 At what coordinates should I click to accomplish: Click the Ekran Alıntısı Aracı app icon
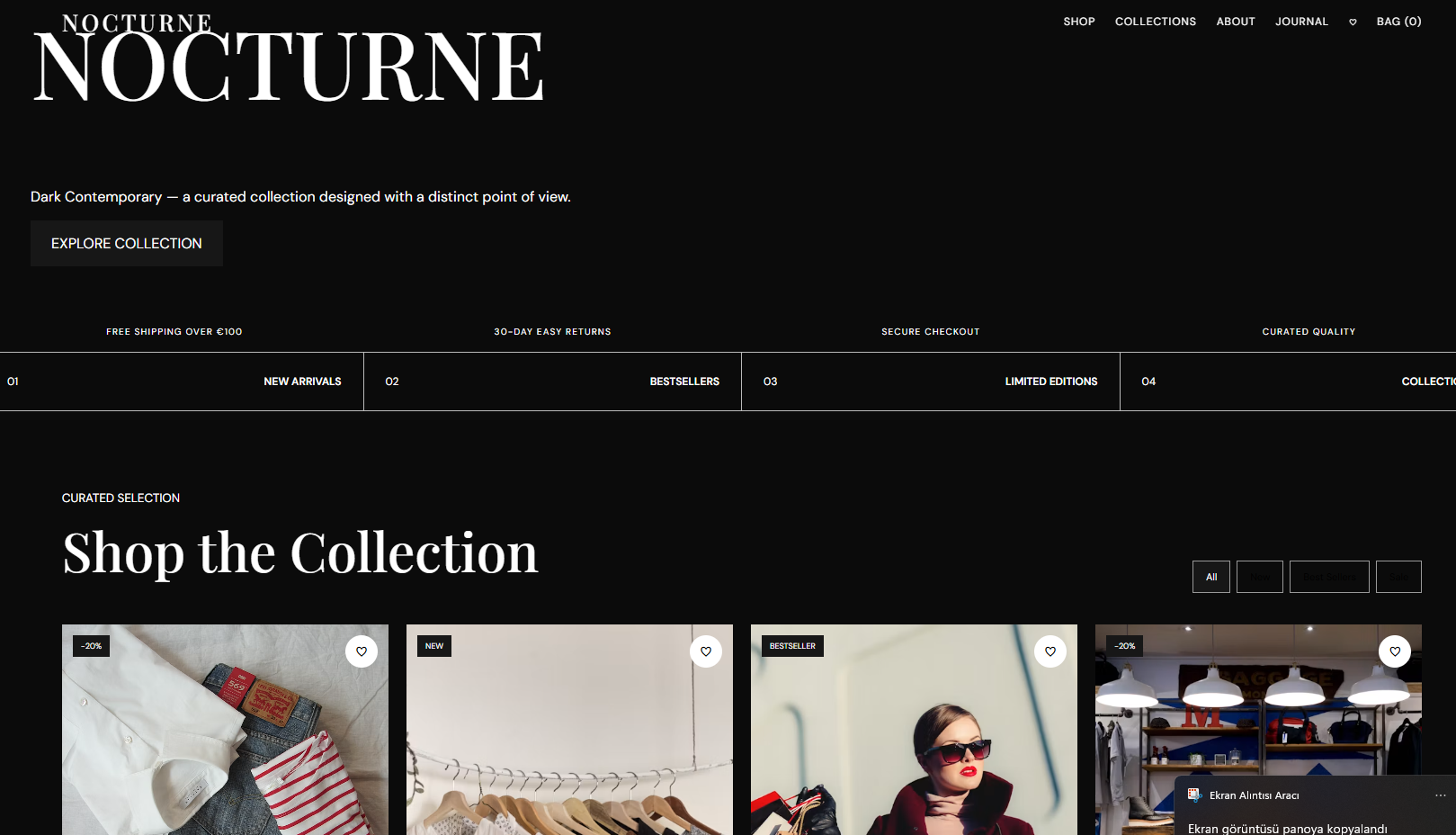1194,795
